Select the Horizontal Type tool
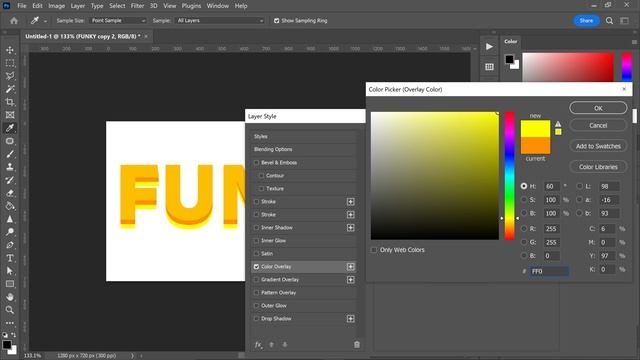 click(x=10, y=258)
